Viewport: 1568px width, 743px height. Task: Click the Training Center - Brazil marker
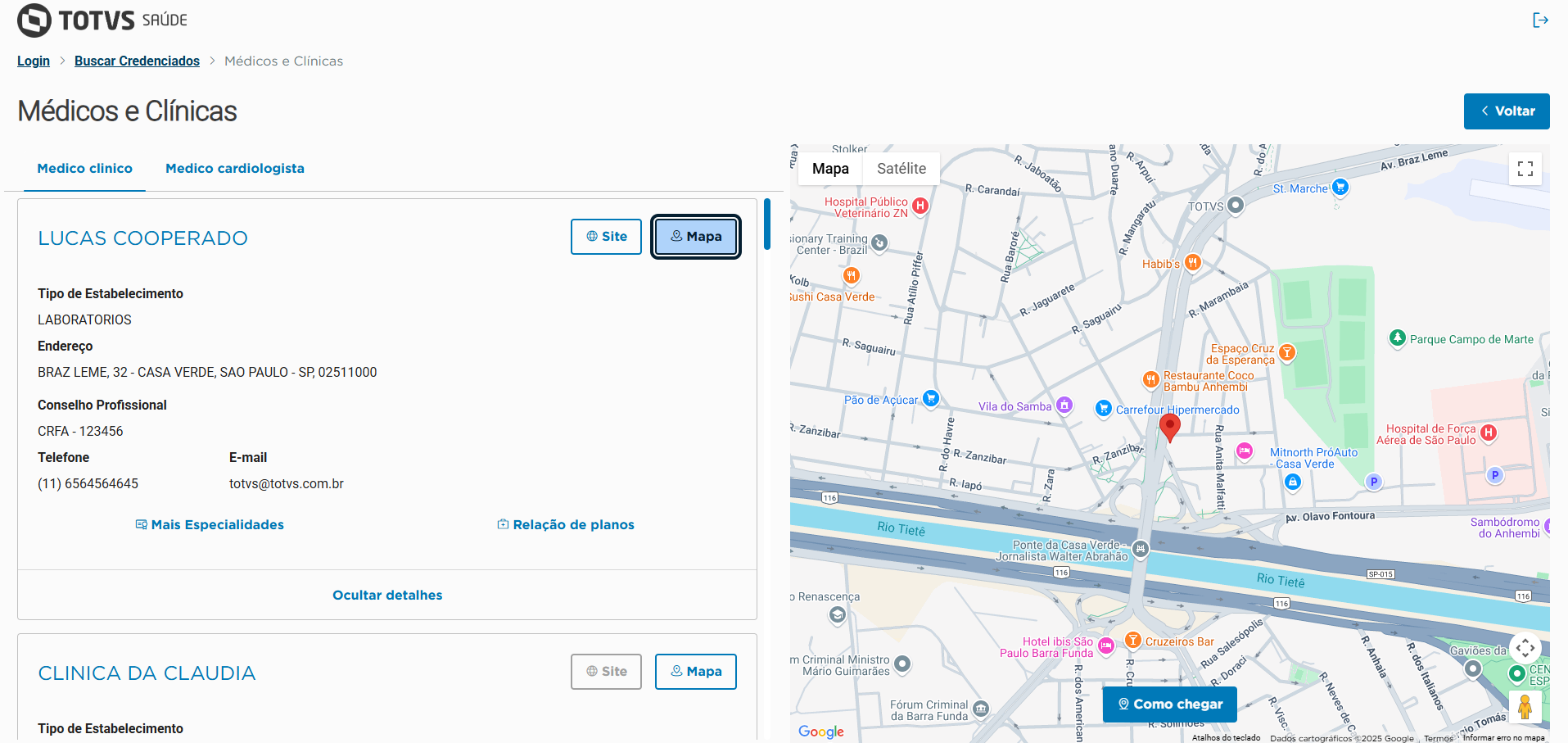point(879,242)
